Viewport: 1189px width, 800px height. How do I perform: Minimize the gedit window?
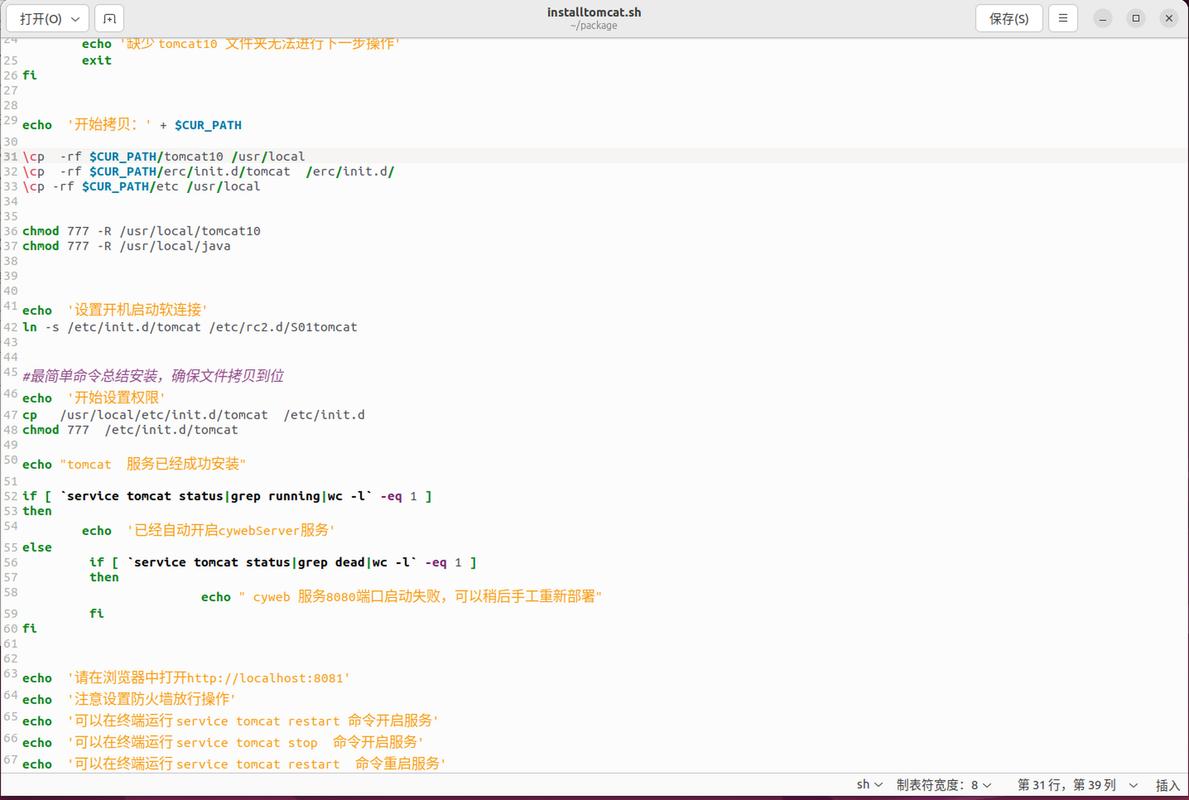pos(1103,18)
